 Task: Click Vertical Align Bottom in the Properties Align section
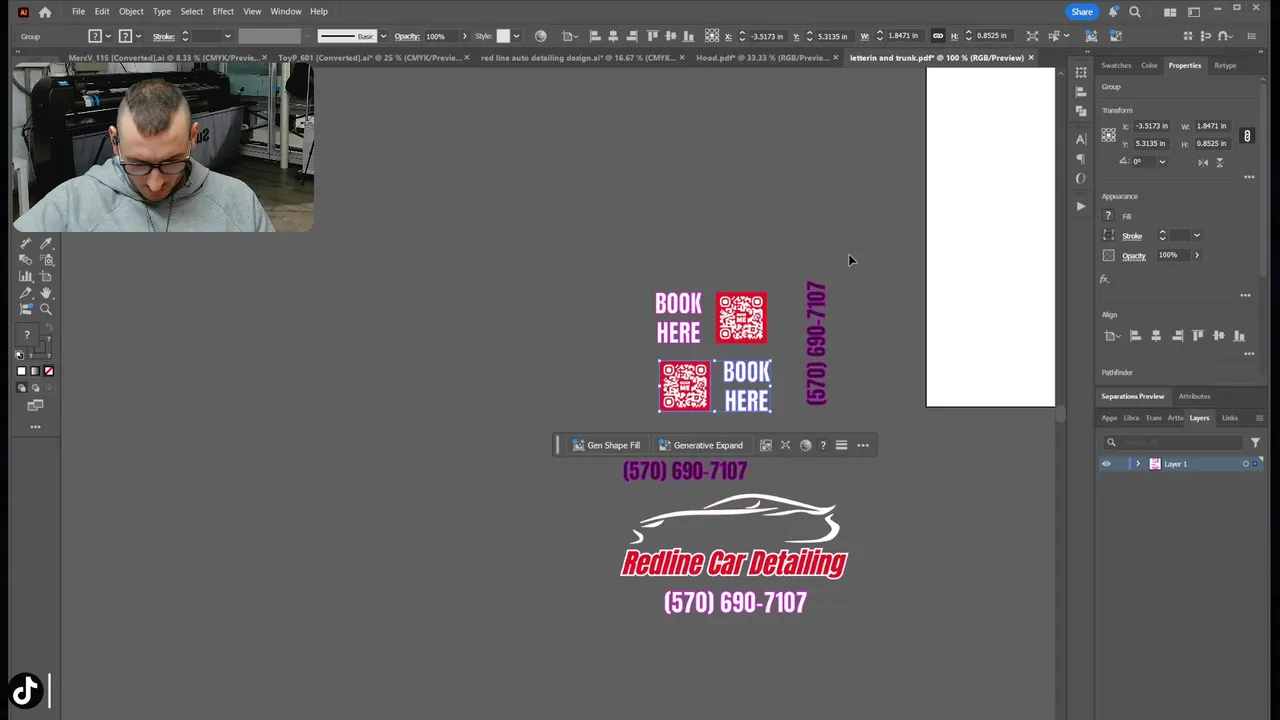pyautogui.click(x=1240, y=336)
